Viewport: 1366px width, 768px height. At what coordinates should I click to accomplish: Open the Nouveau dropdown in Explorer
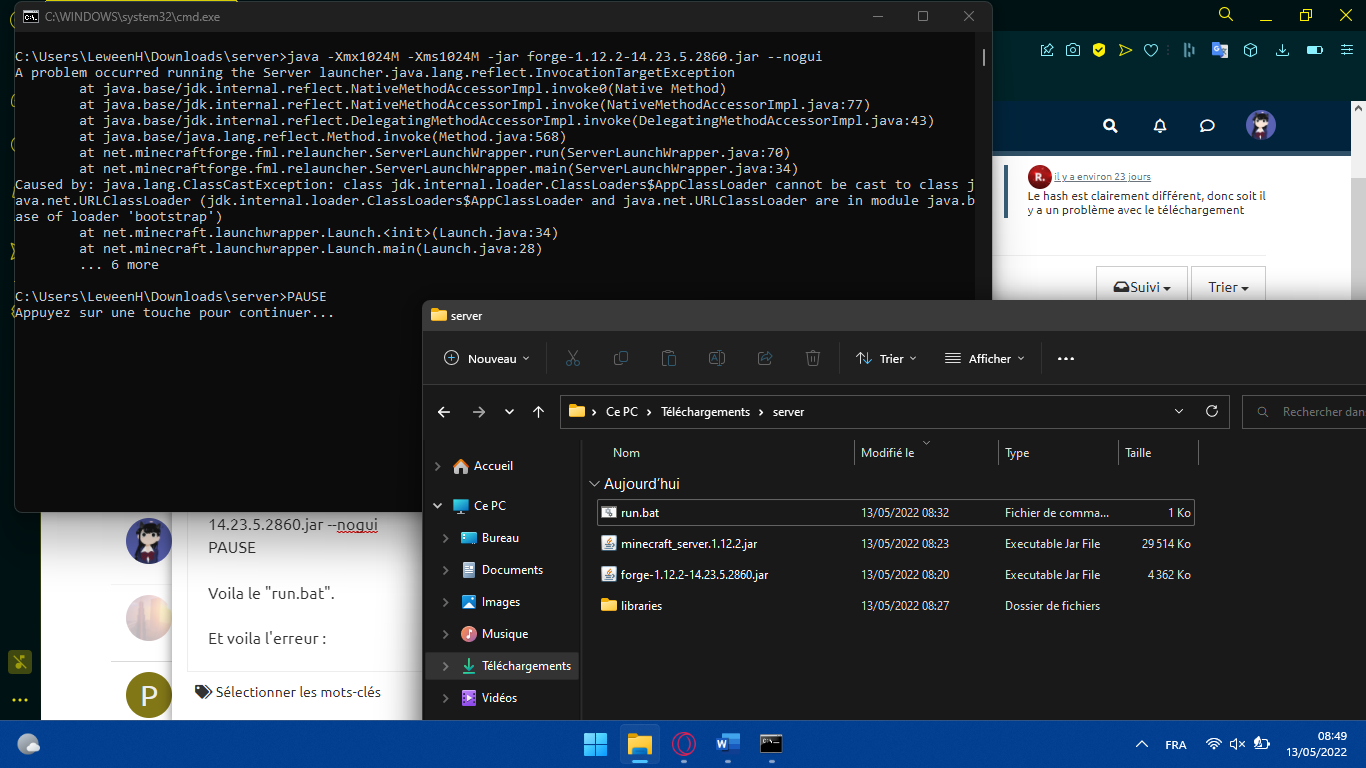[487, 358]
